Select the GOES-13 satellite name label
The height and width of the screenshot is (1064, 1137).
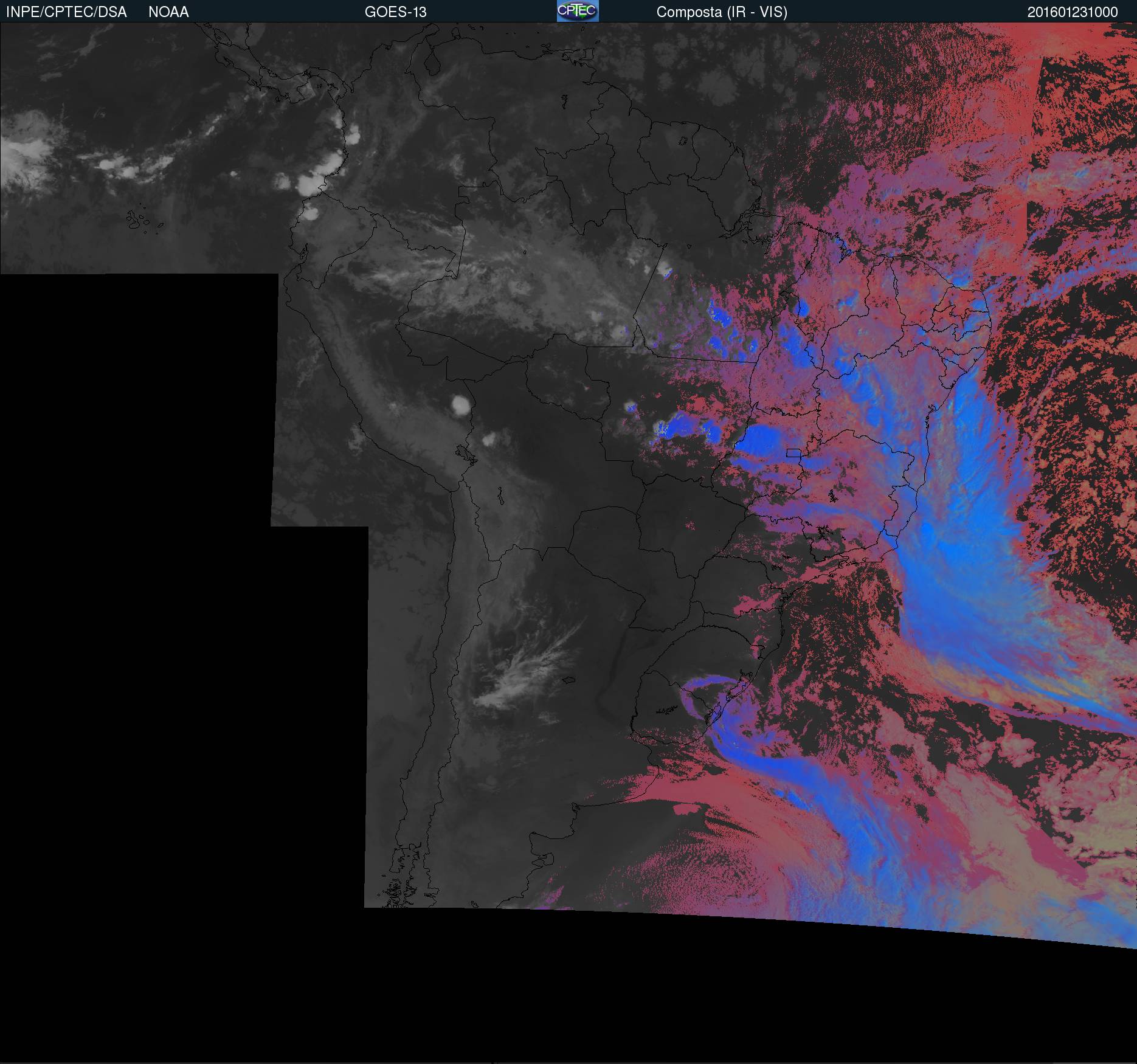pos(395,12)
